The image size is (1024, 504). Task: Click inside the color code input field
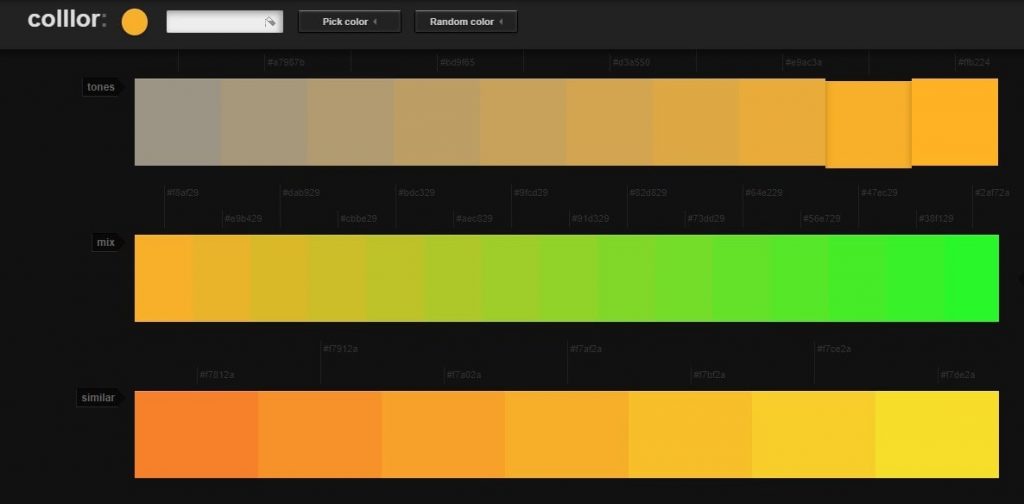tap(214, 22)
